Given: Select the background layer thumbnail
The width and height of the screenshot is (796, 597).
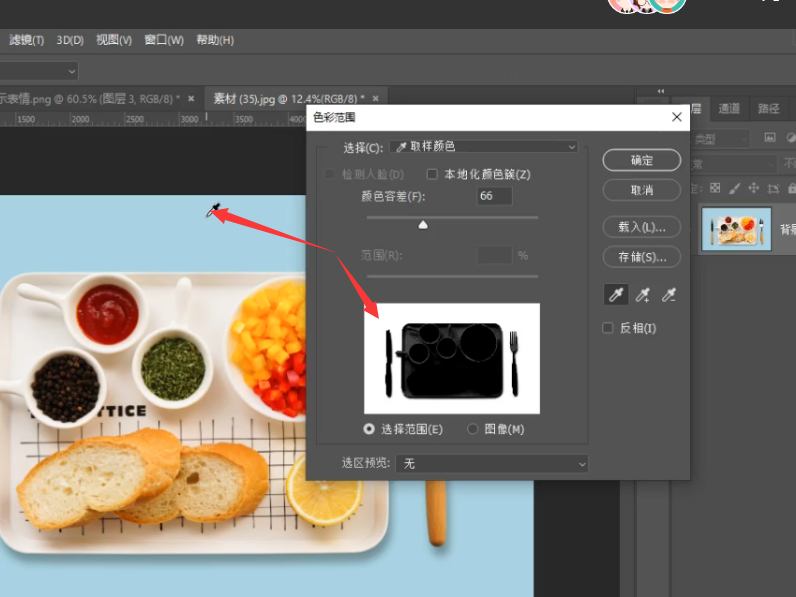Looking at the screenshot, I should tap(736, 229).
